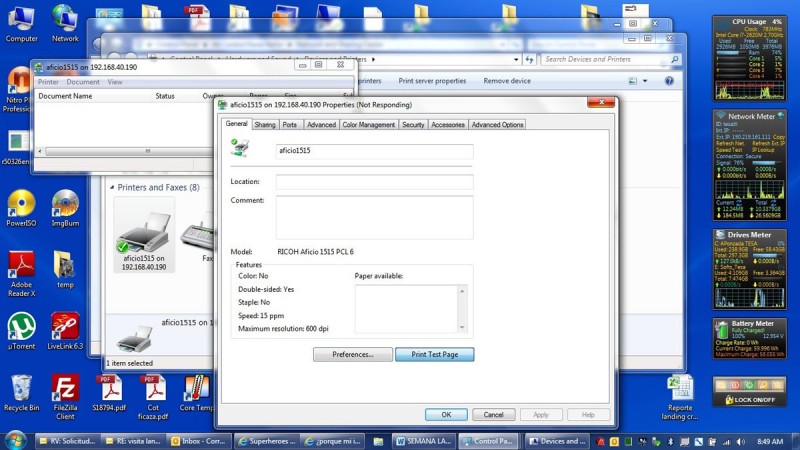Click the printer name field aficio1515
The width and height of the screenshot is (800, 450).
pos(374,151)
